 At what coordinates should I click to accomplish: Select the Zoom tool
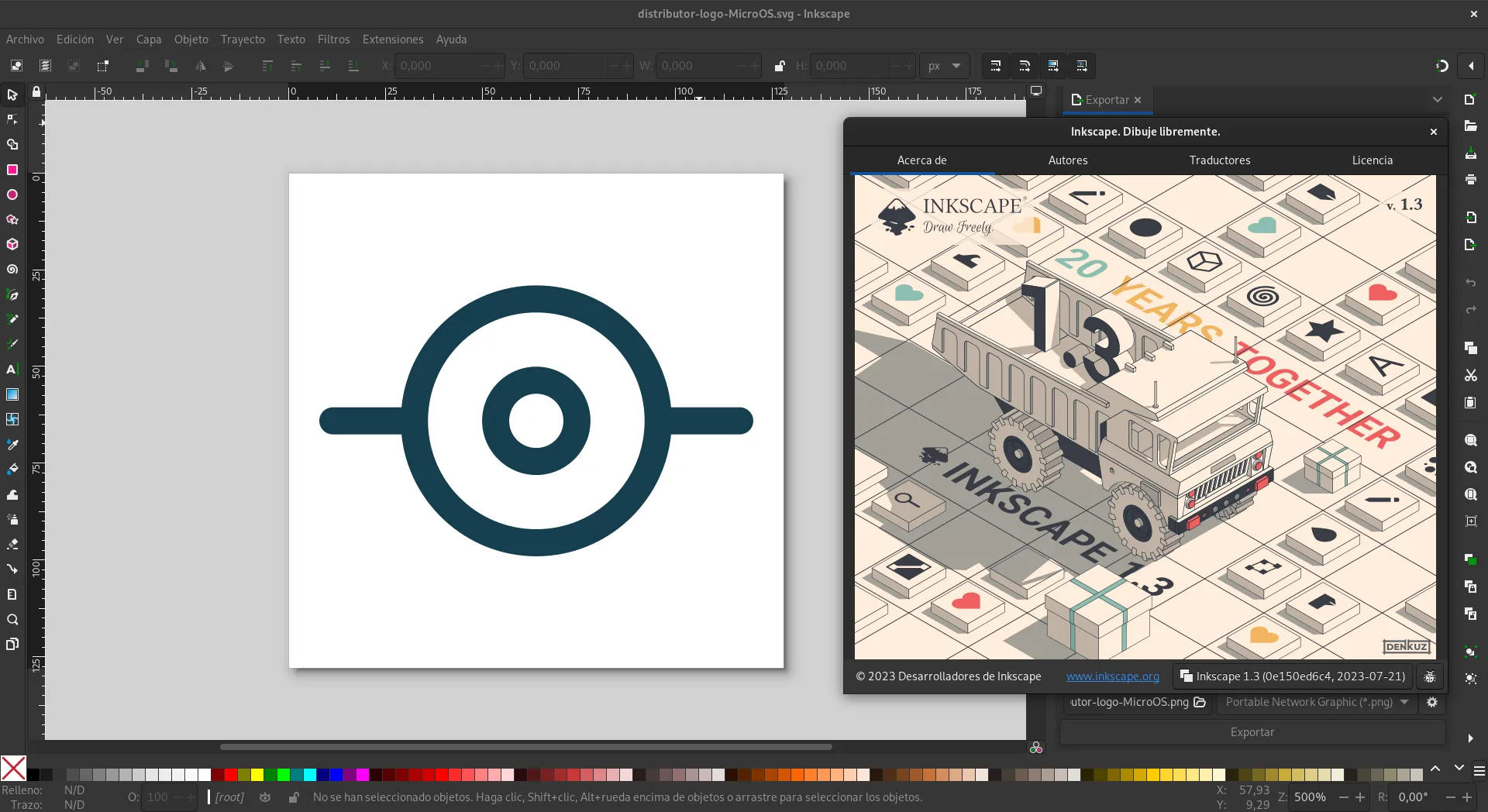[12, 619]
